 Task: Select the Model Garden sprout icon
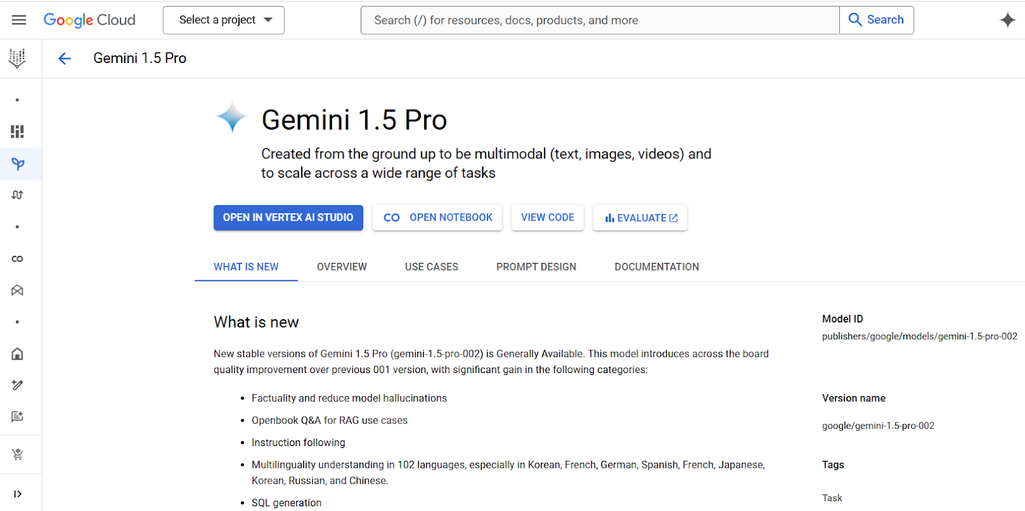click(x=18, y=164)
